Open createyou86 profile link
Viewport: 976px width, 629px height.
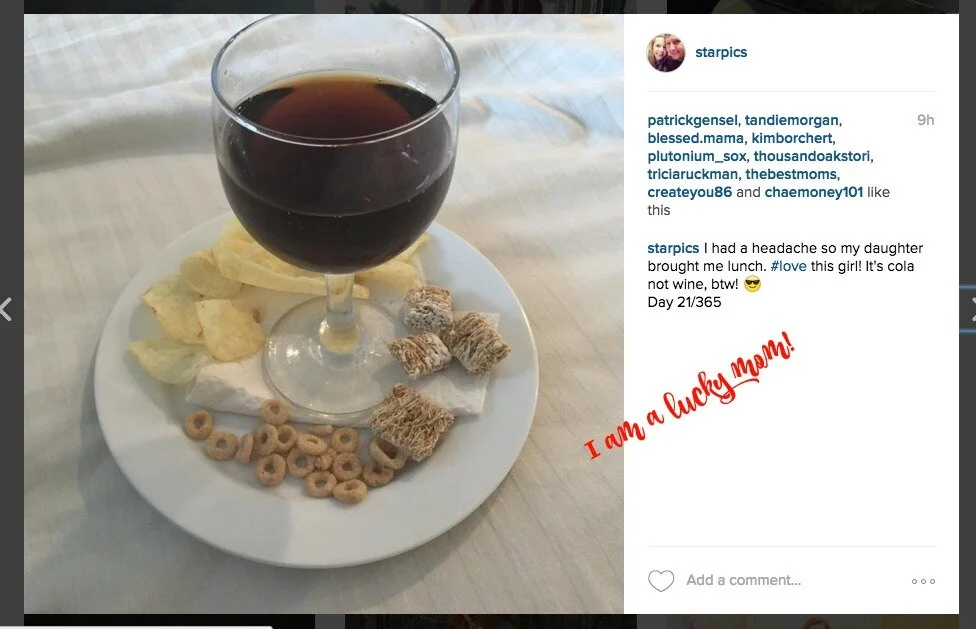[690, 192]
